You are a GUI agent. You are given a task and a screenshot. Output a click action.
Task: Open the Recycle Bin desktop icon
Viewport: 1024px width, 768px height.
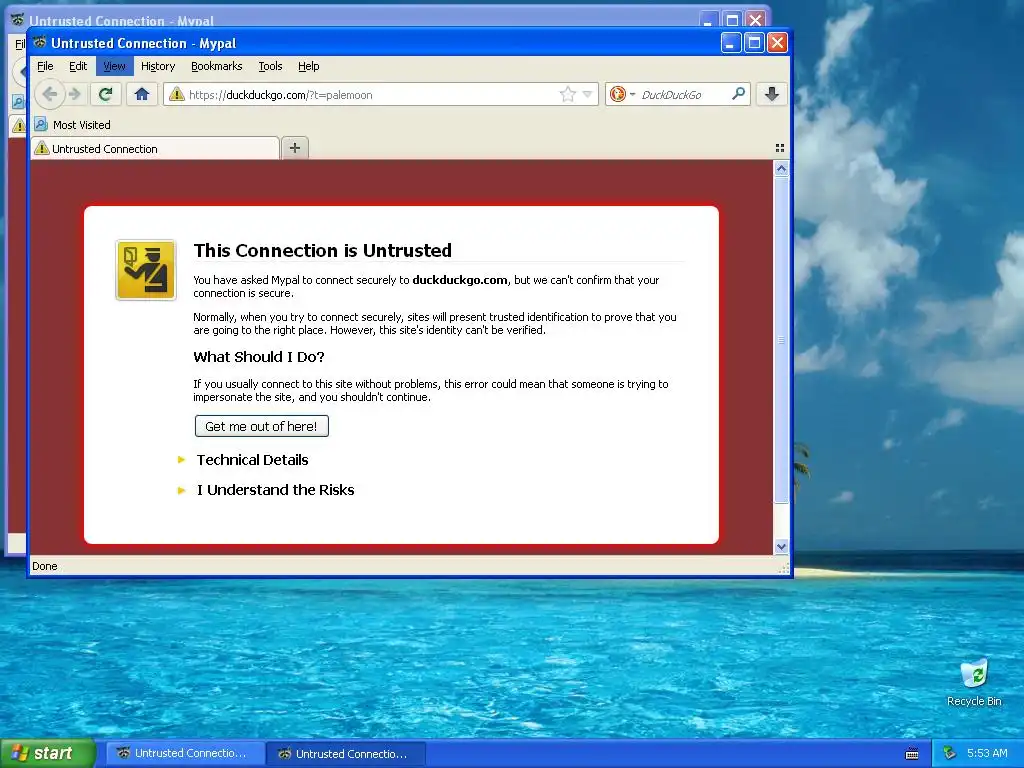(x=974, y=683)
